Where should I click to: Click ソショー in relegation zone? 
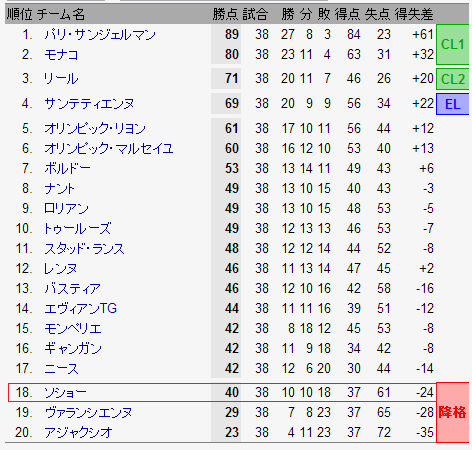(x=65, y=393)
